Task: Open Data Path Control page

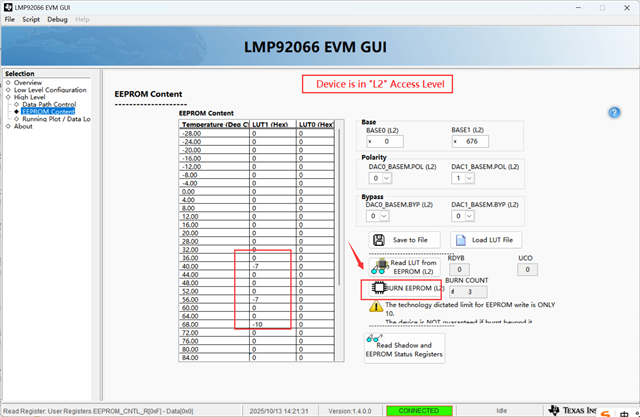Action: click(x=49, y=104)
